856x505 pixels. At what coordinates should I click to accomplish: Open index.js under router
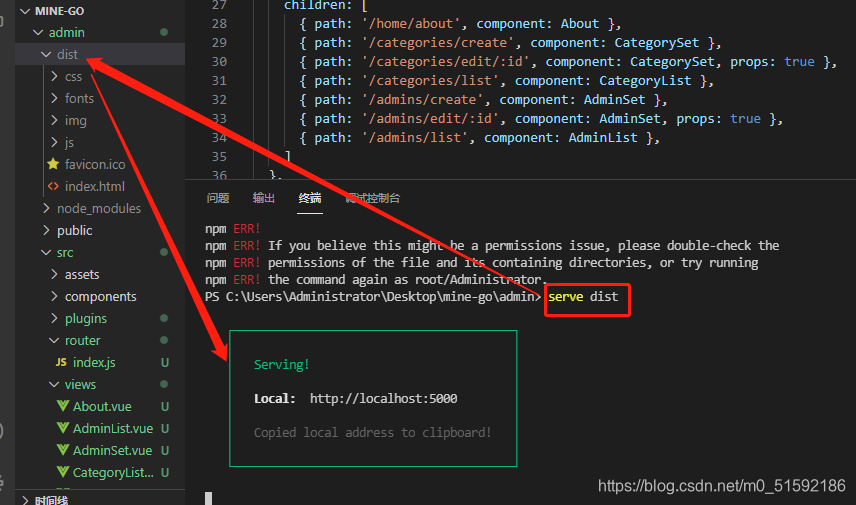pos(94,363)
